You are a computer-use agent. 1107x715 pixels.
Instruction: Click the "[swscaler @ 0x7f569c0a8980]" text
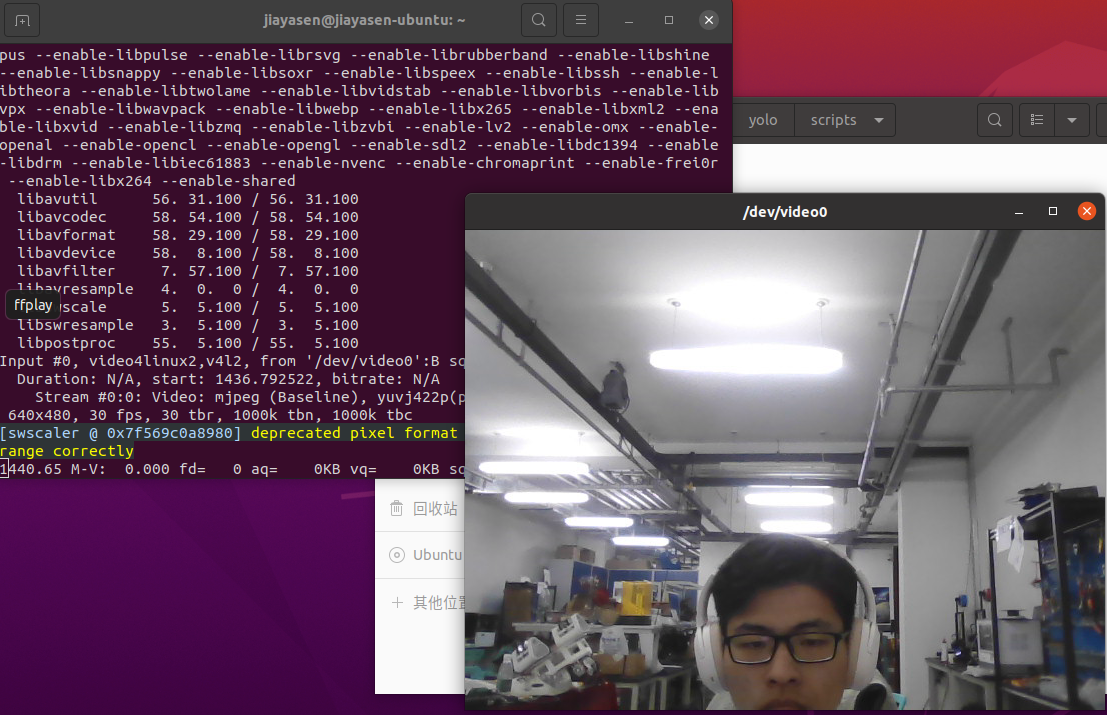click(121, 433)
